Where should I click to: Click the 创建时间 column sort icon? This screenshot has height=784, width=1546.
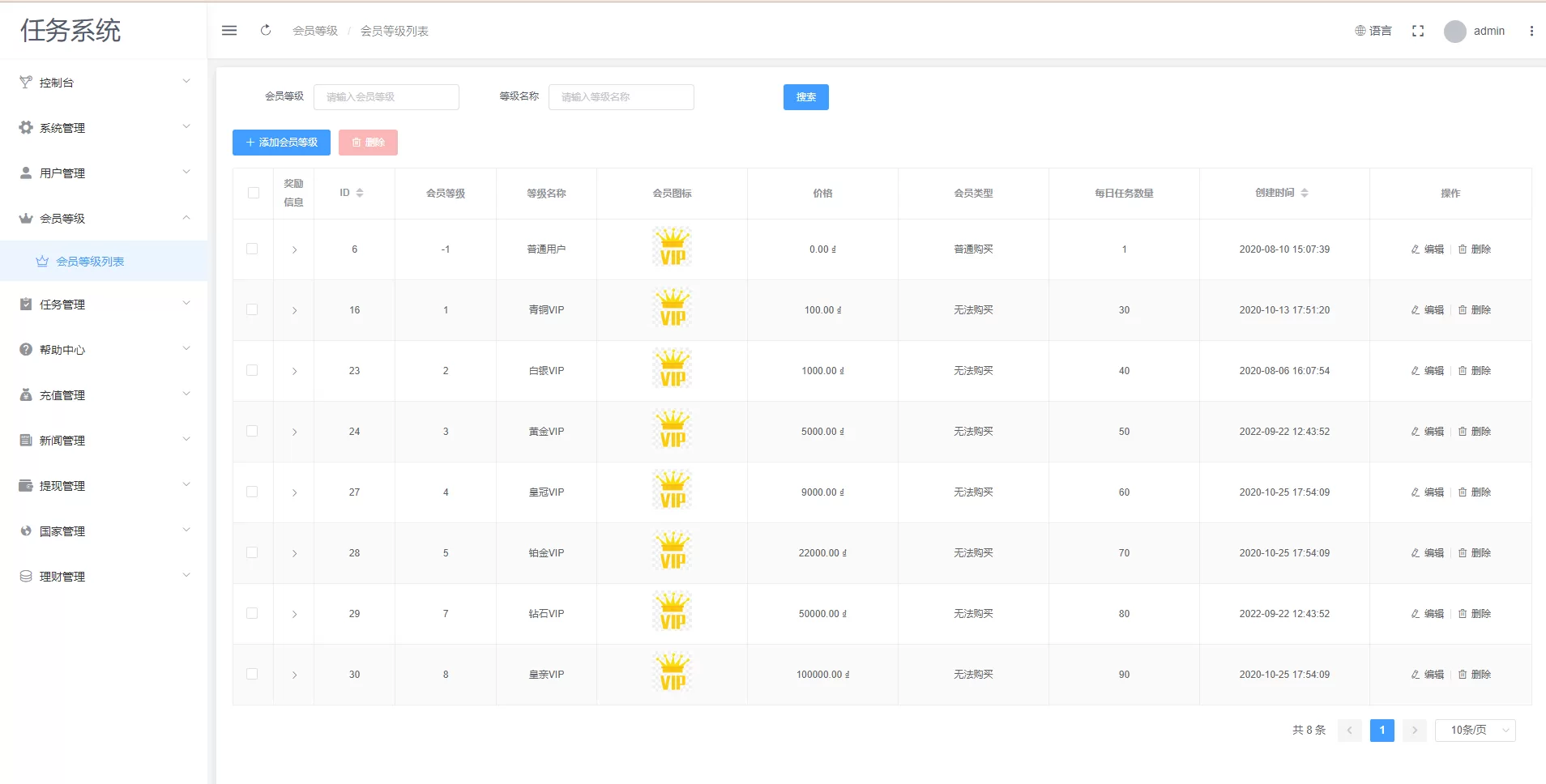1305,193
